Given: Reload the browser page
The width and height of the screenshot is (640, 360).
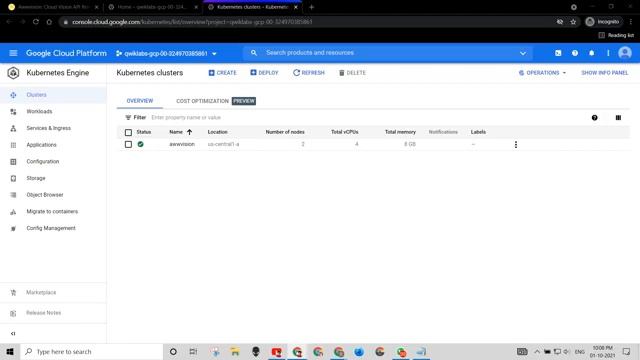Looking at the screenshot, I should [36, 22].
